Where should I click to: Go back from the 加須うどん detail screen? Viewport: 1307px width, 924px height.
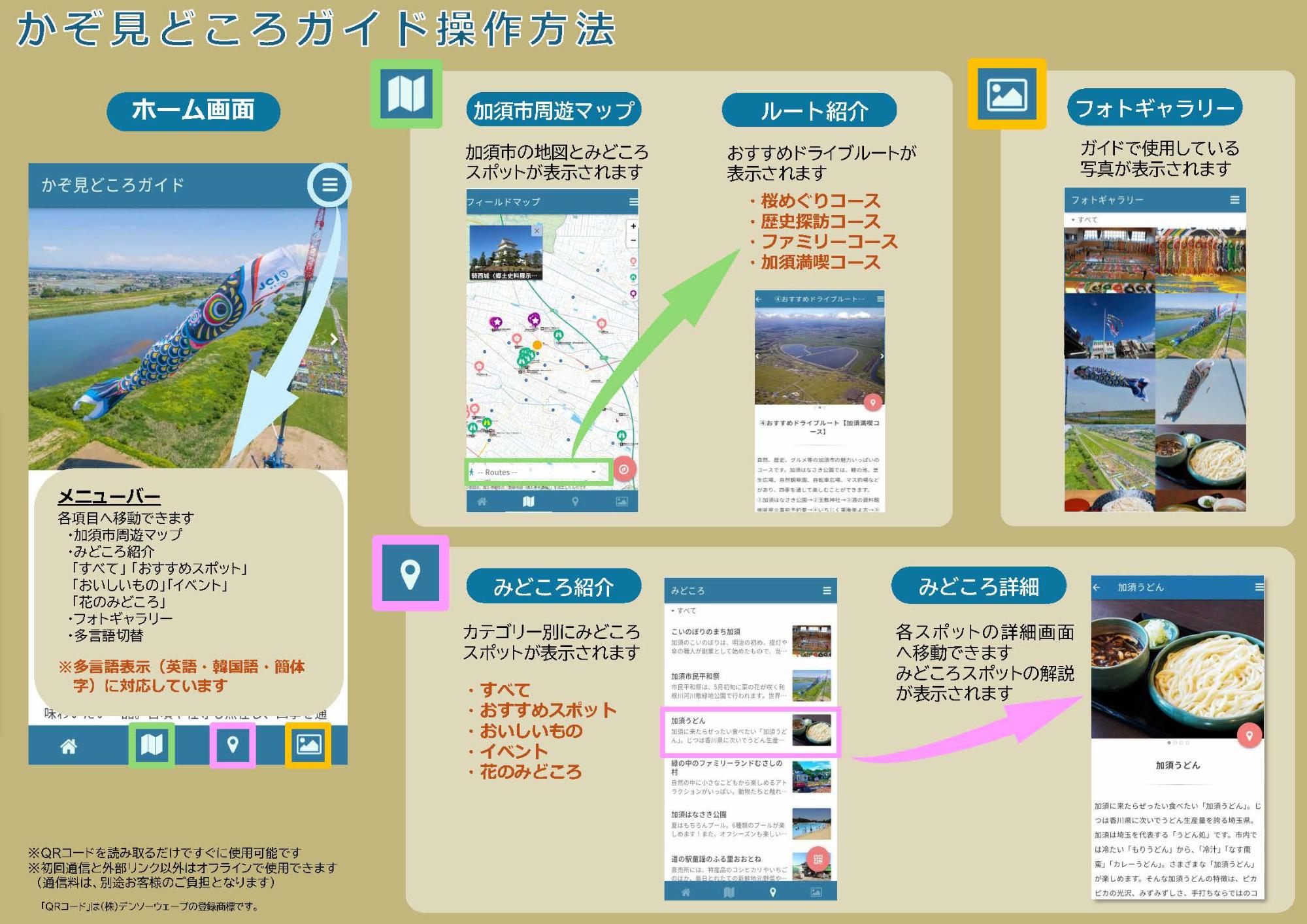click(1097, 587)
